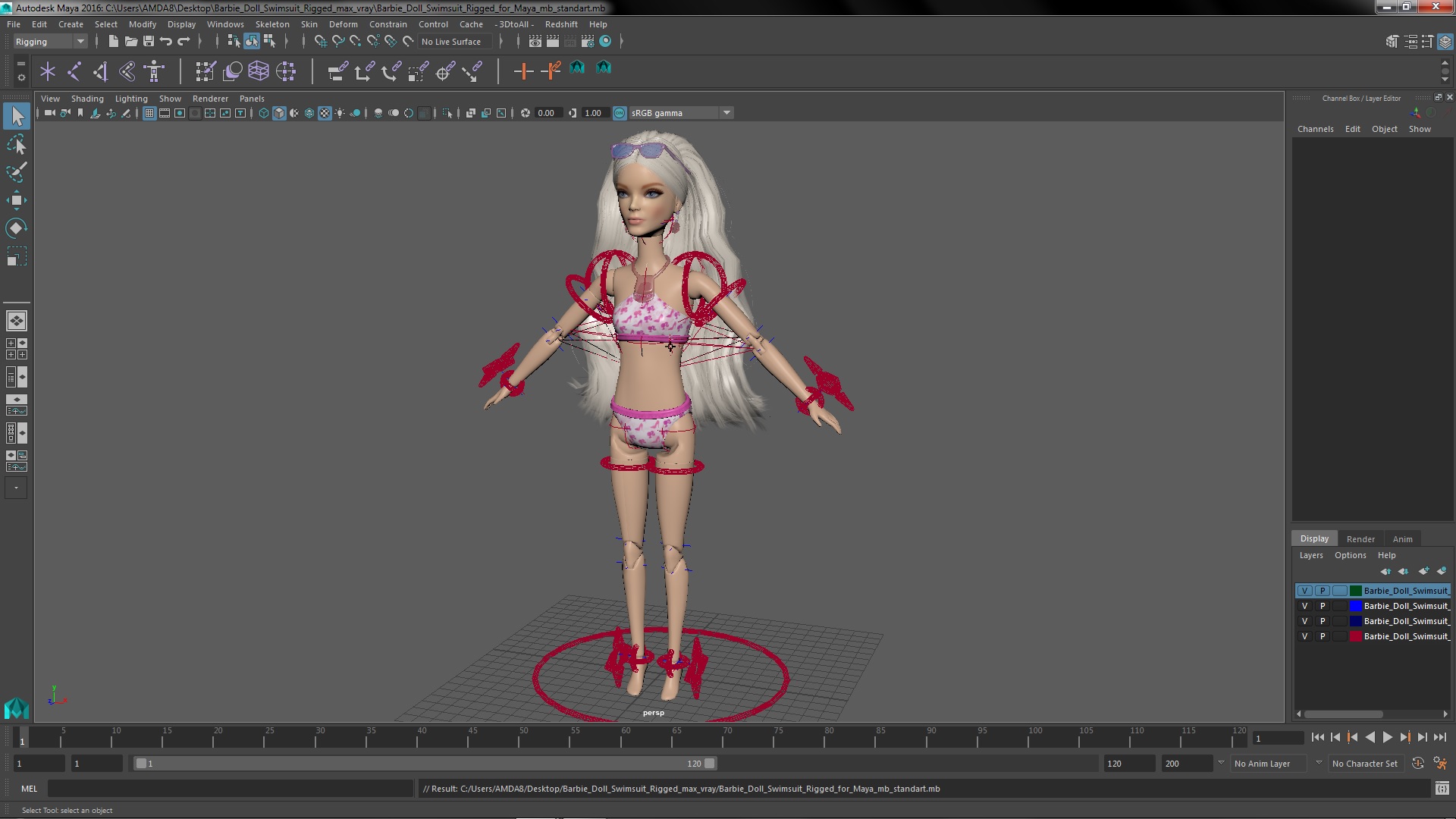Click the Open Scene folder icon
This screenshot has height=819, width=1456.
[130, 42]
